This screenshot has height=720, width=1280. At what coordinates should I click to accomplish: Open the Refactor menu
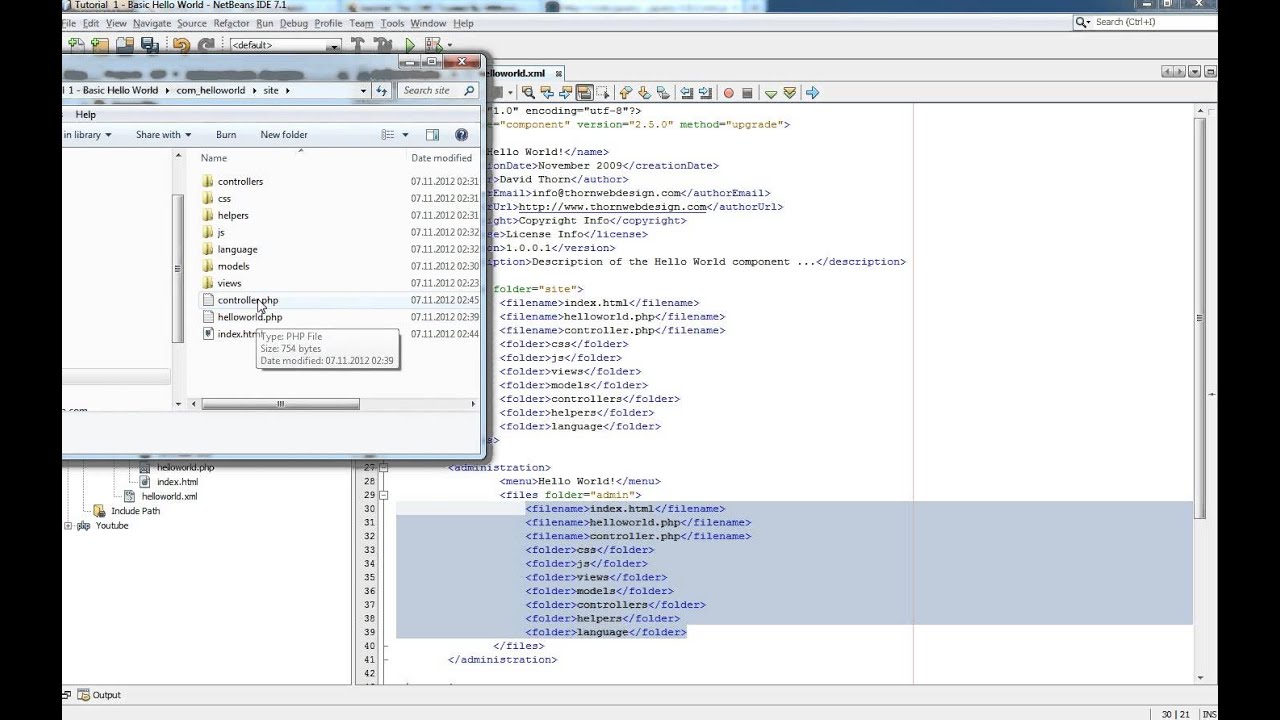pos(232,23)
